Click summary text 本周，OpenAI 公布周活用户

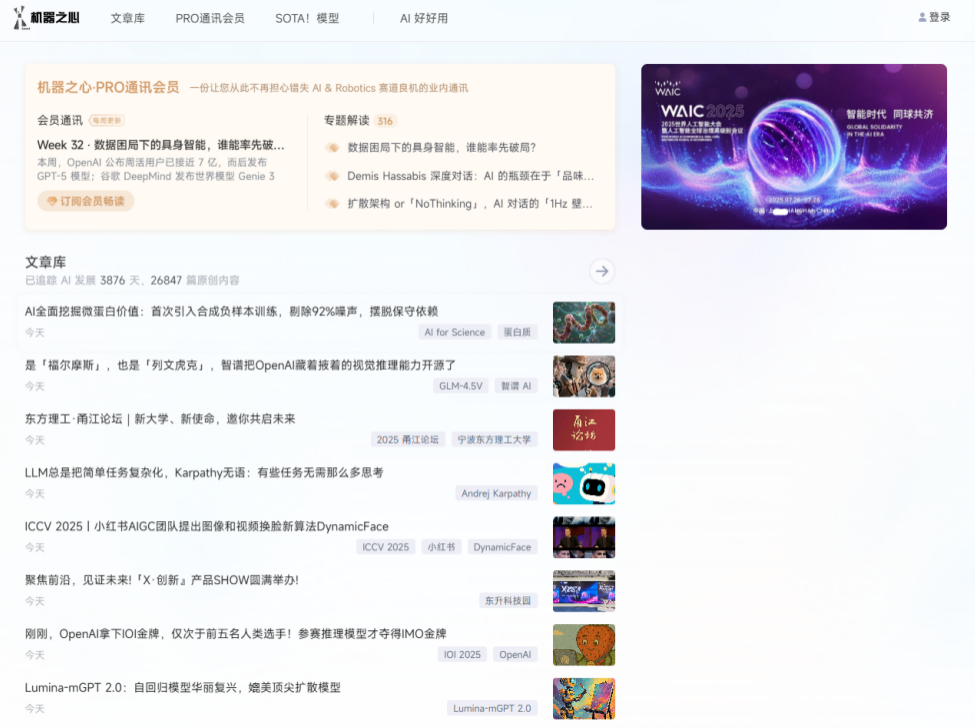pyautogui.click(x=156, y=169)
